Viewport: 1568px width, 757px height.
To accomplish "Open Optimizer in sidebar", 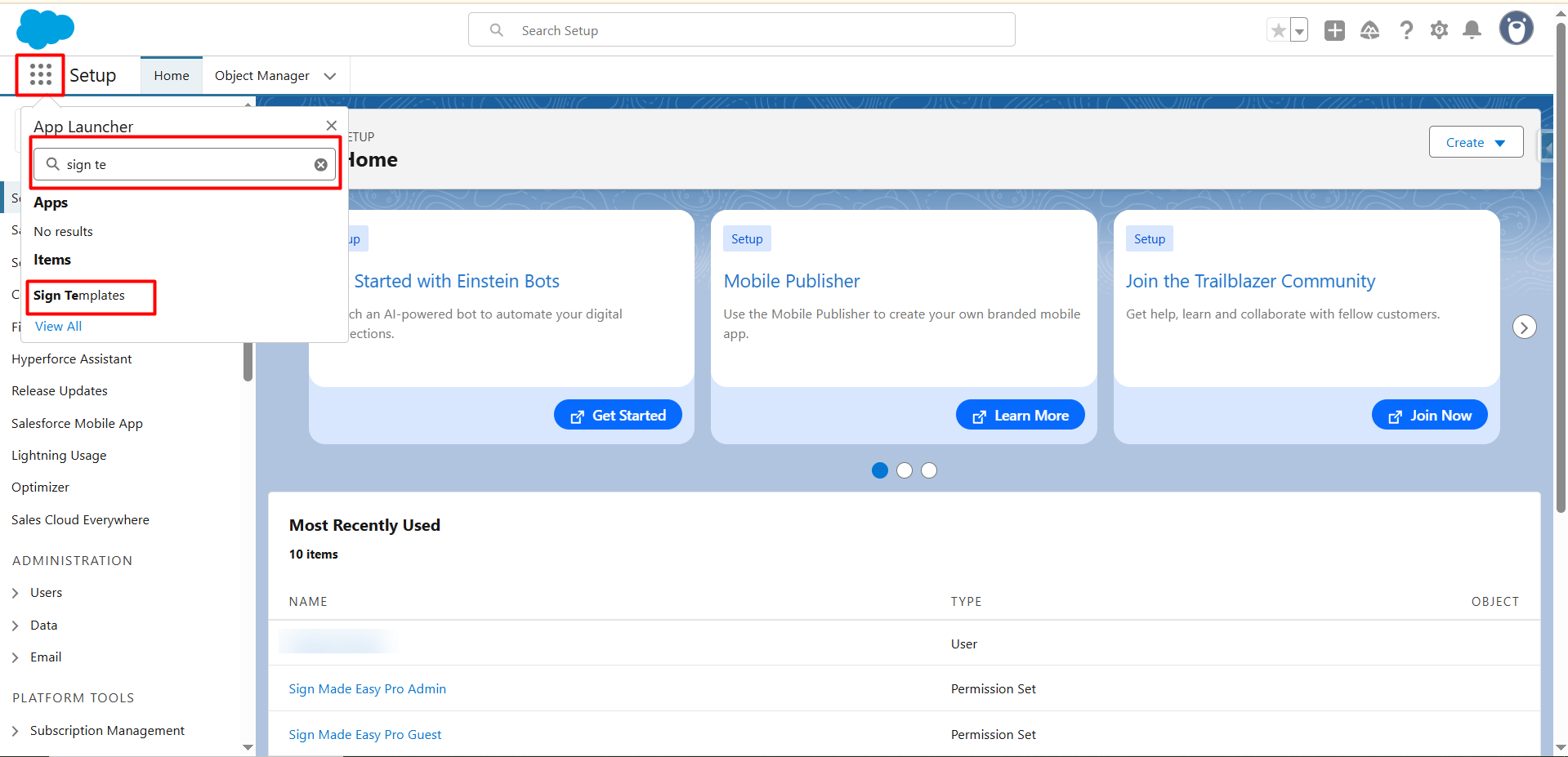I will (x=40, y=488).
